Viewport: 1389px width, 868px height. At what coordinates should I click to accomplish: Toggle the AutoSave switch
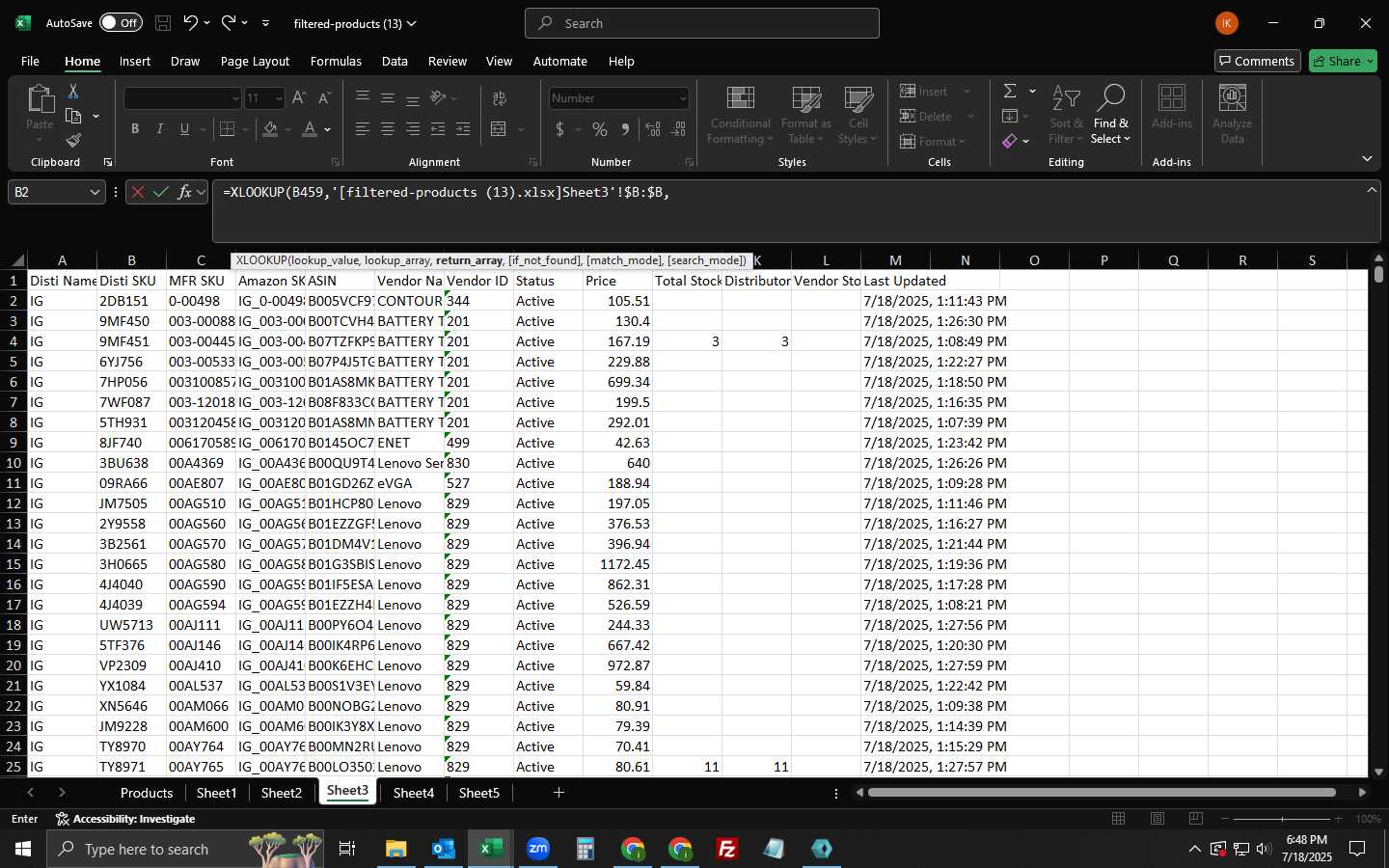click(x=121, y=23)
